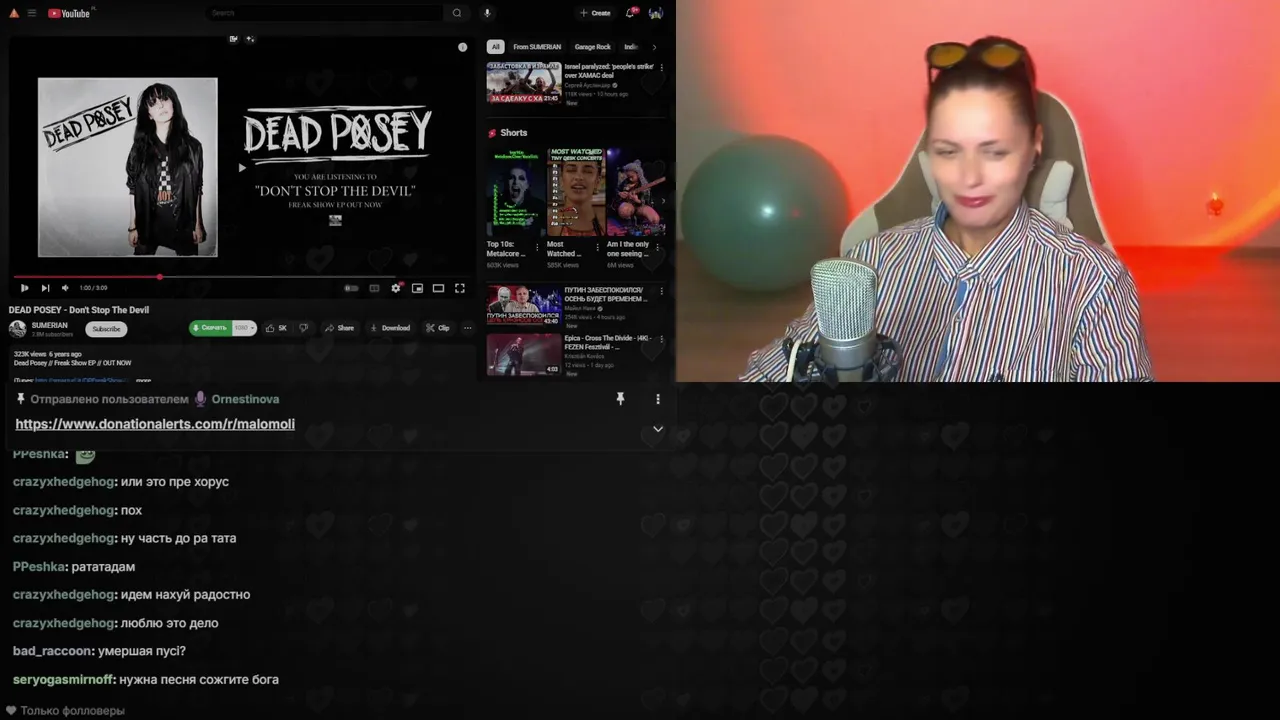
Task: Click the green Скачать download button
Action: point(211,328)
